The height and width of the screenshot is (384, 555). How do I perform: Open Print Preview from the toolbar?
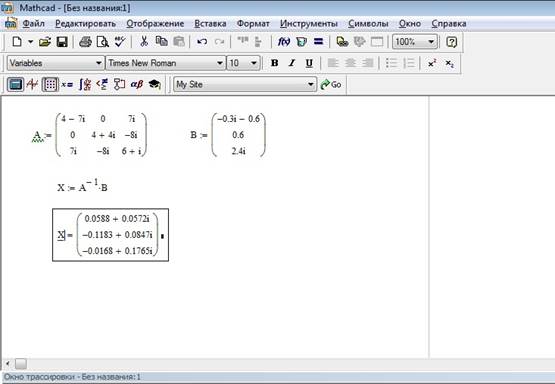coord(103,42)
